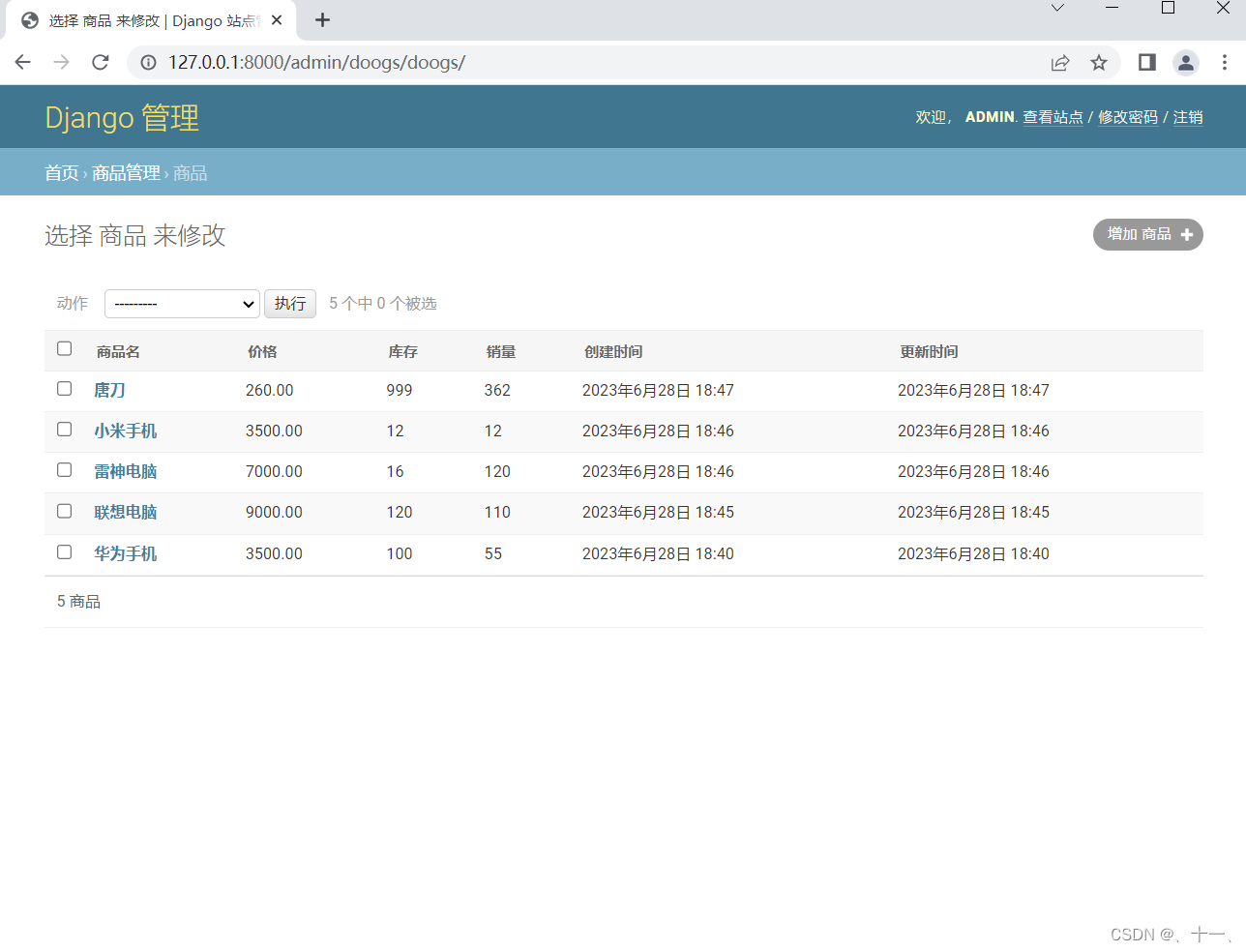
Task: Click the 5 商品 count text
Action: point(78,602)
